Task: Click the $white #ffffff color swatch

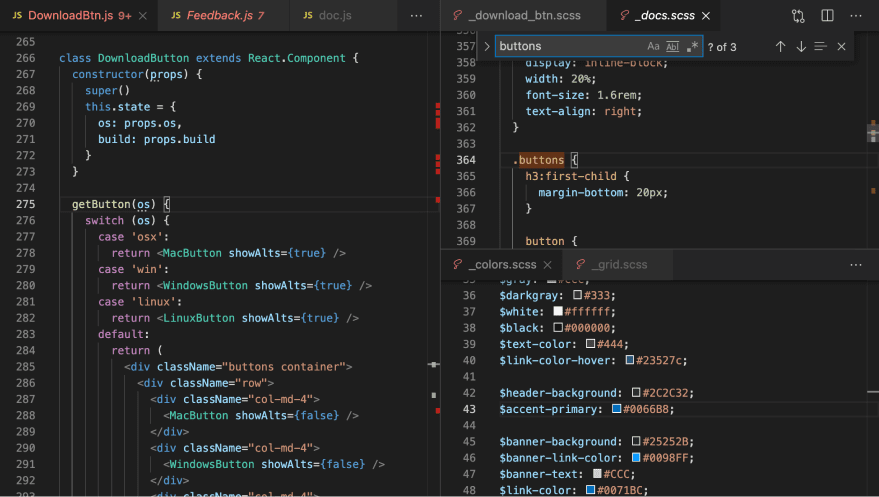Action: pyautogui.click(x=558, y=312)
